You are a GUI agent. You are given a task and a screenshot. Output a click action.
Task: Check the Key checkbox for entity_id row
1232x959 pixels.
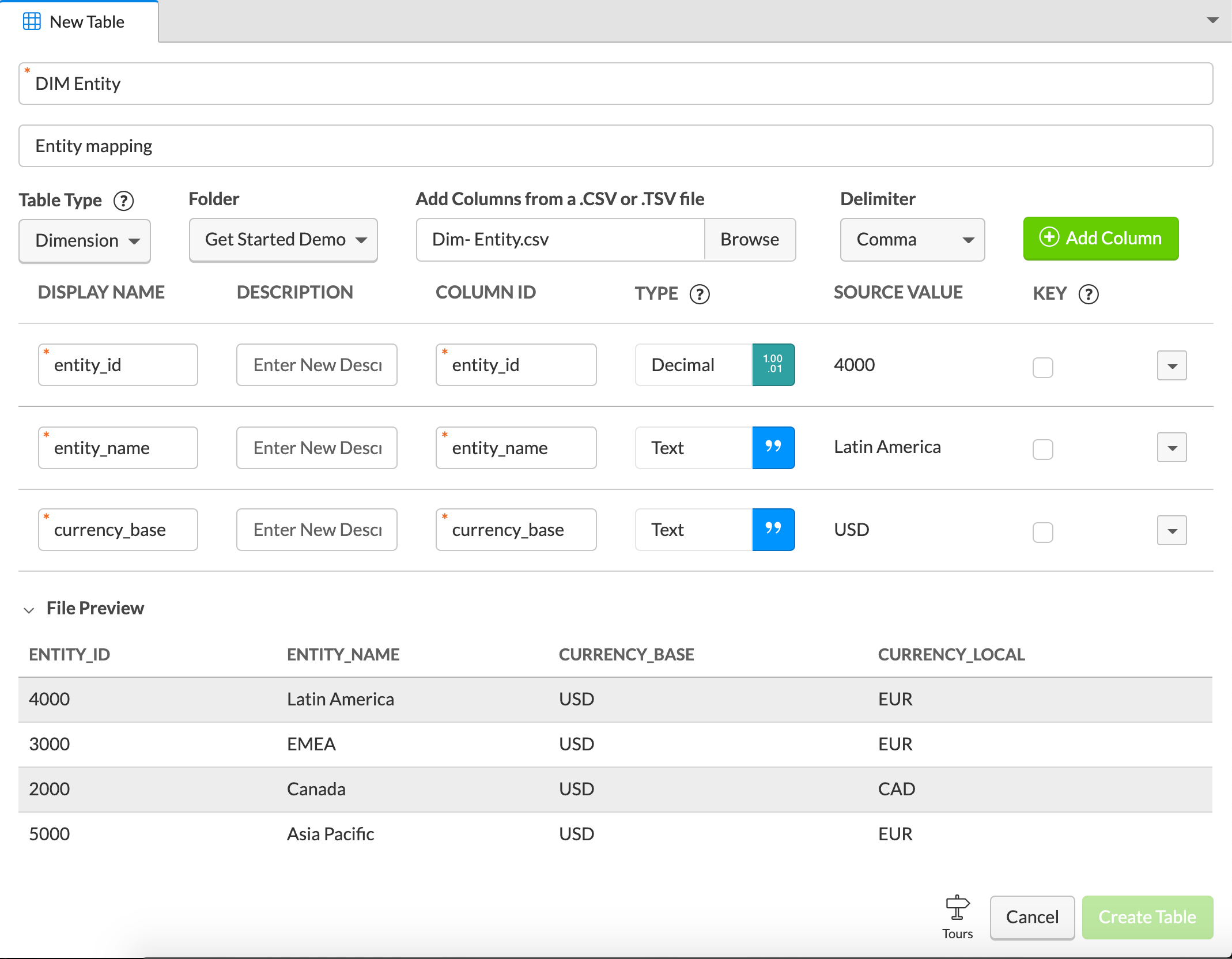(1042, 368)
